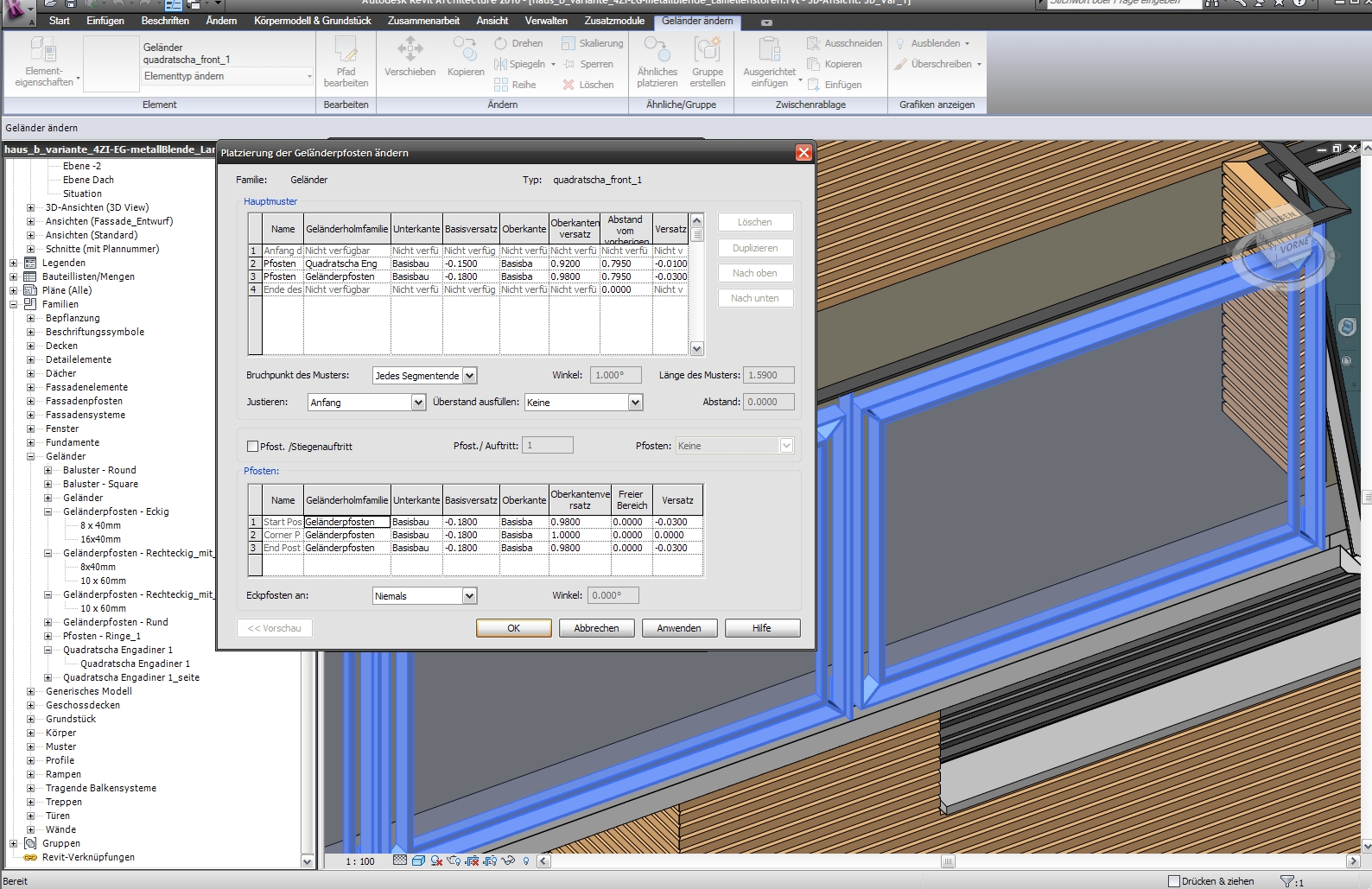The image size is (1372, 889).
Task: Open the Zusammenarbeit ribbon tab
Action: (423, 21)
